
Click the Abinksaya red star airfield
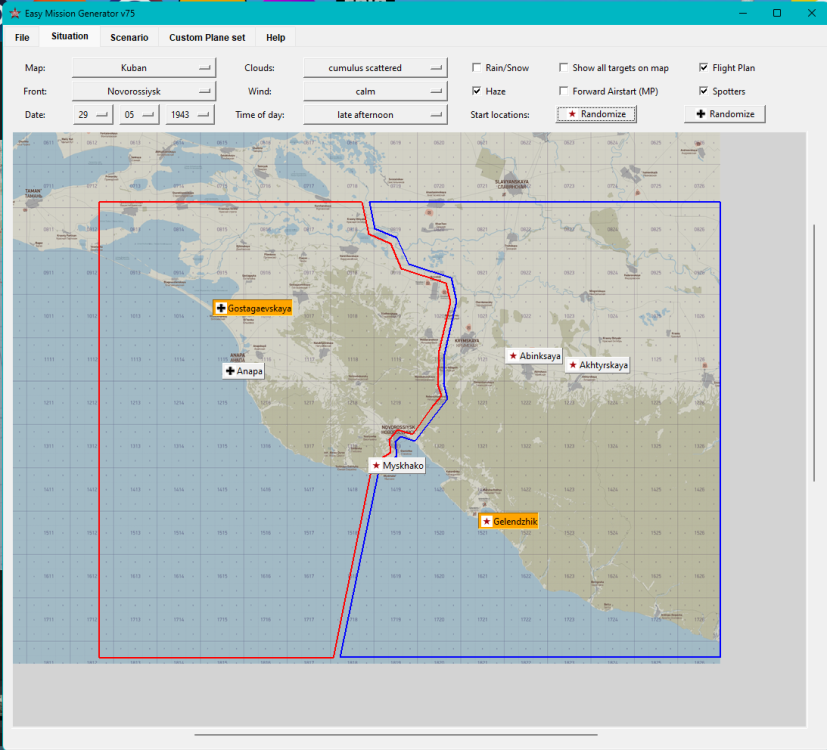[534, 356]
